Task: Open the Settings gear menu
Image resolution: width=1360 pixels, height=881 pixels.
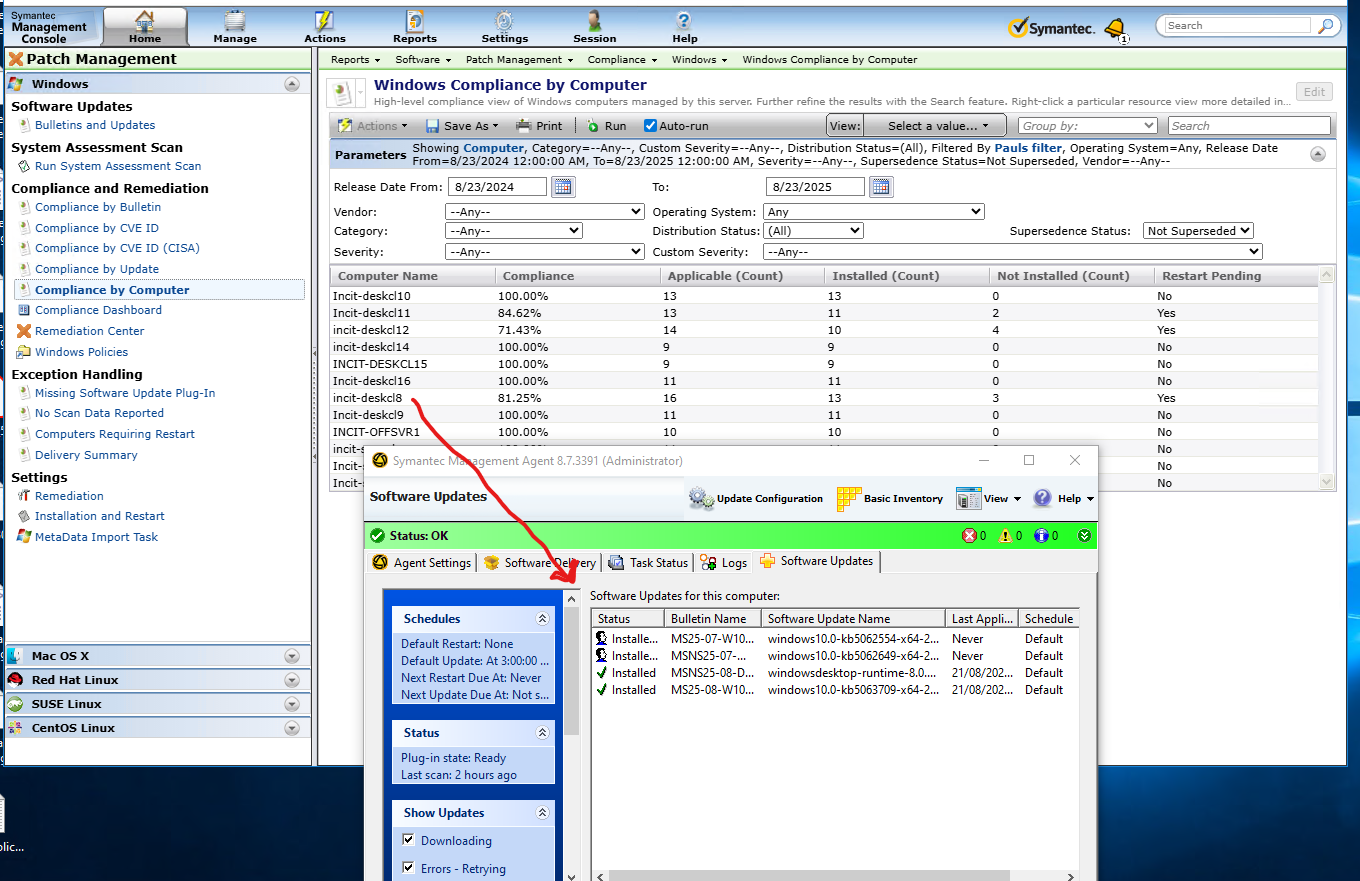Action: point(504,26)
